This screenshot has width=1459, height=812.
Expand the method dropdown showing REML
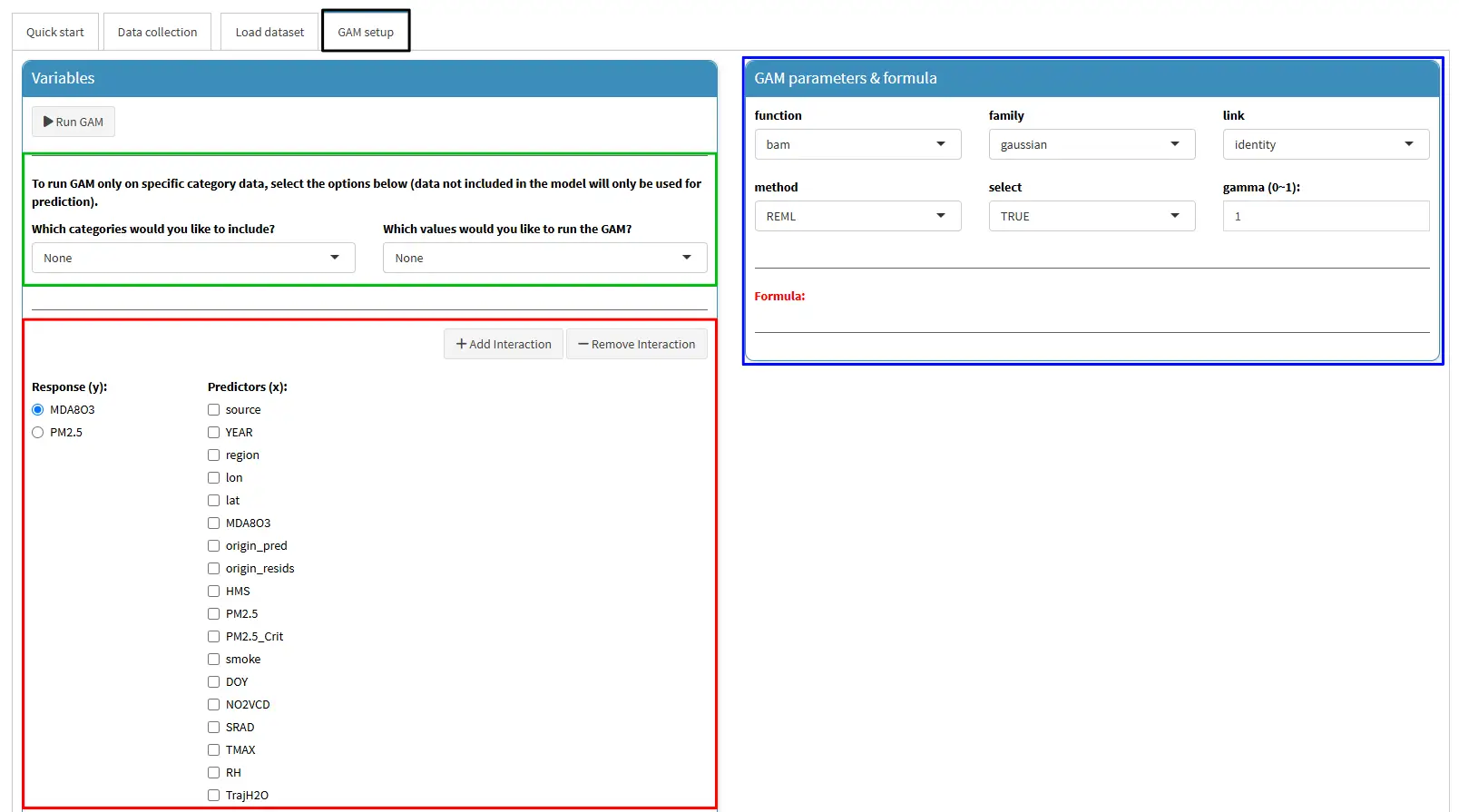(x=857, y=216)
